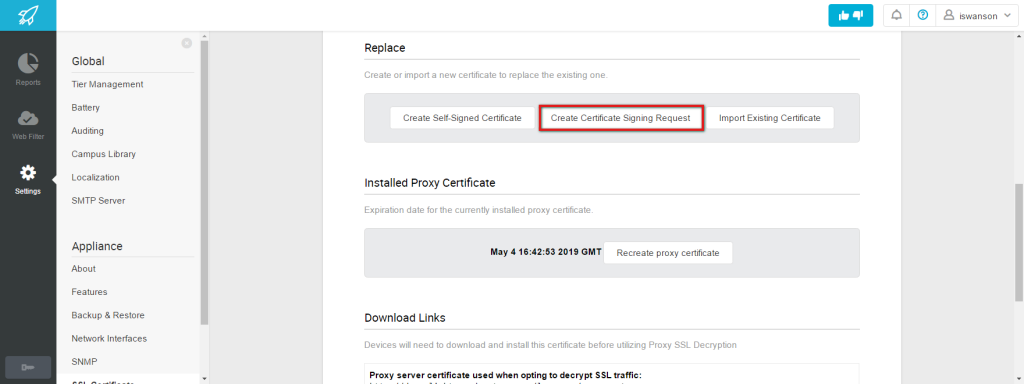Select Localization menu item
1024x384 pixels.
95,177
